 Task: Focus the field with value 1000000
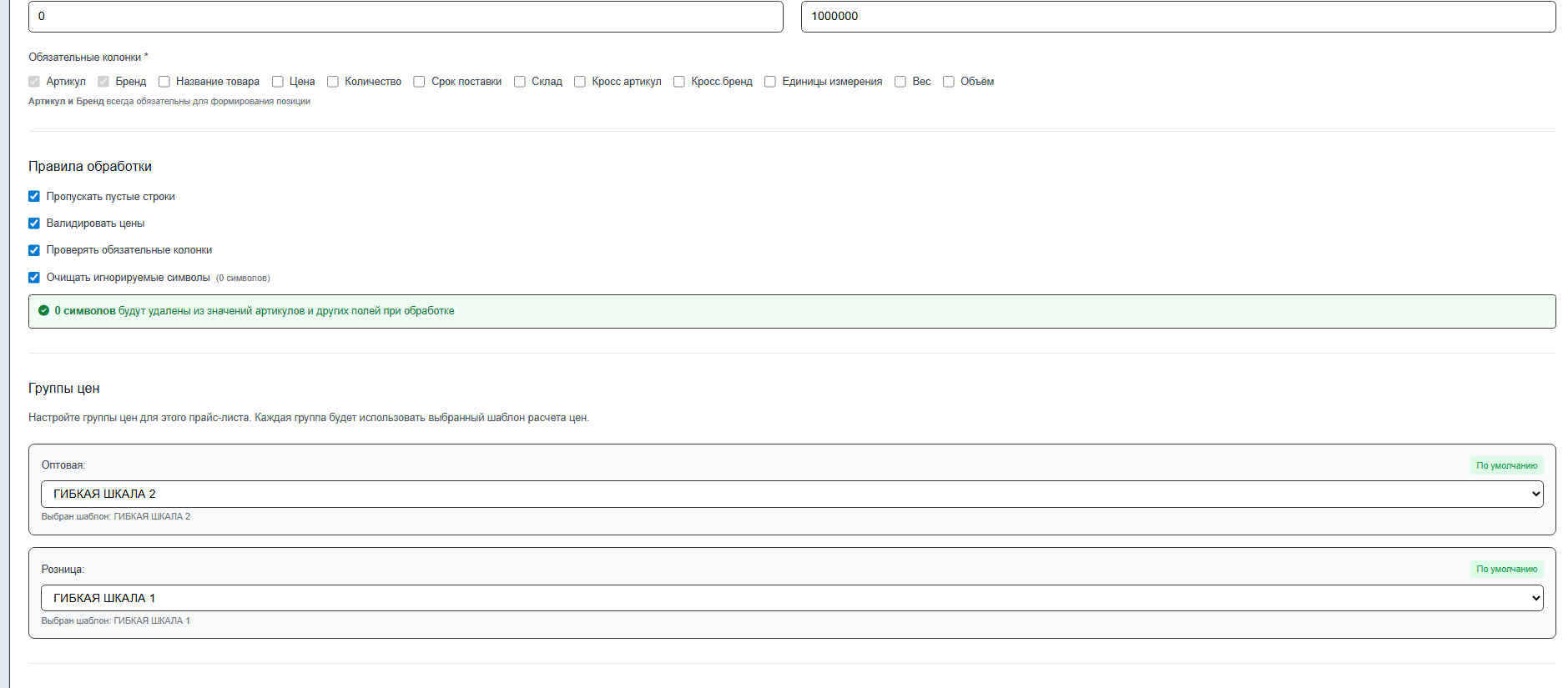[x=1177, y=17]
